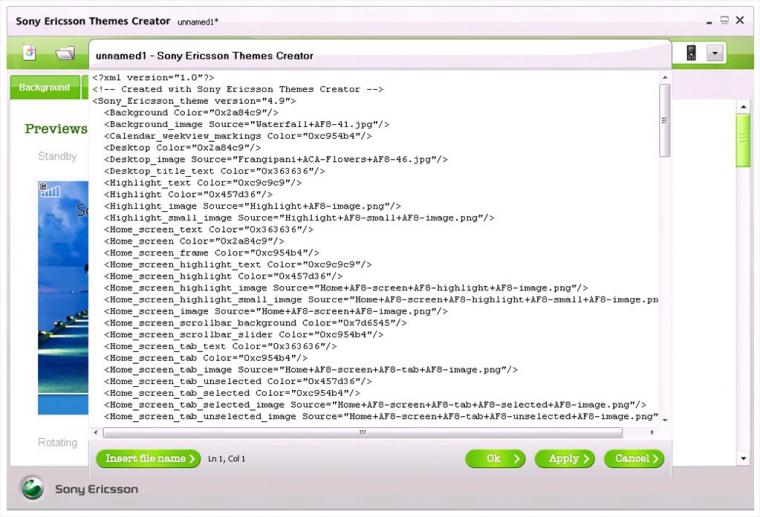The width and height of the screenshot is (760, 517).
Task: Click the 'Ln 1, Col 1' cursor position text
Action: pyautogui.click(x=226, y=459)
